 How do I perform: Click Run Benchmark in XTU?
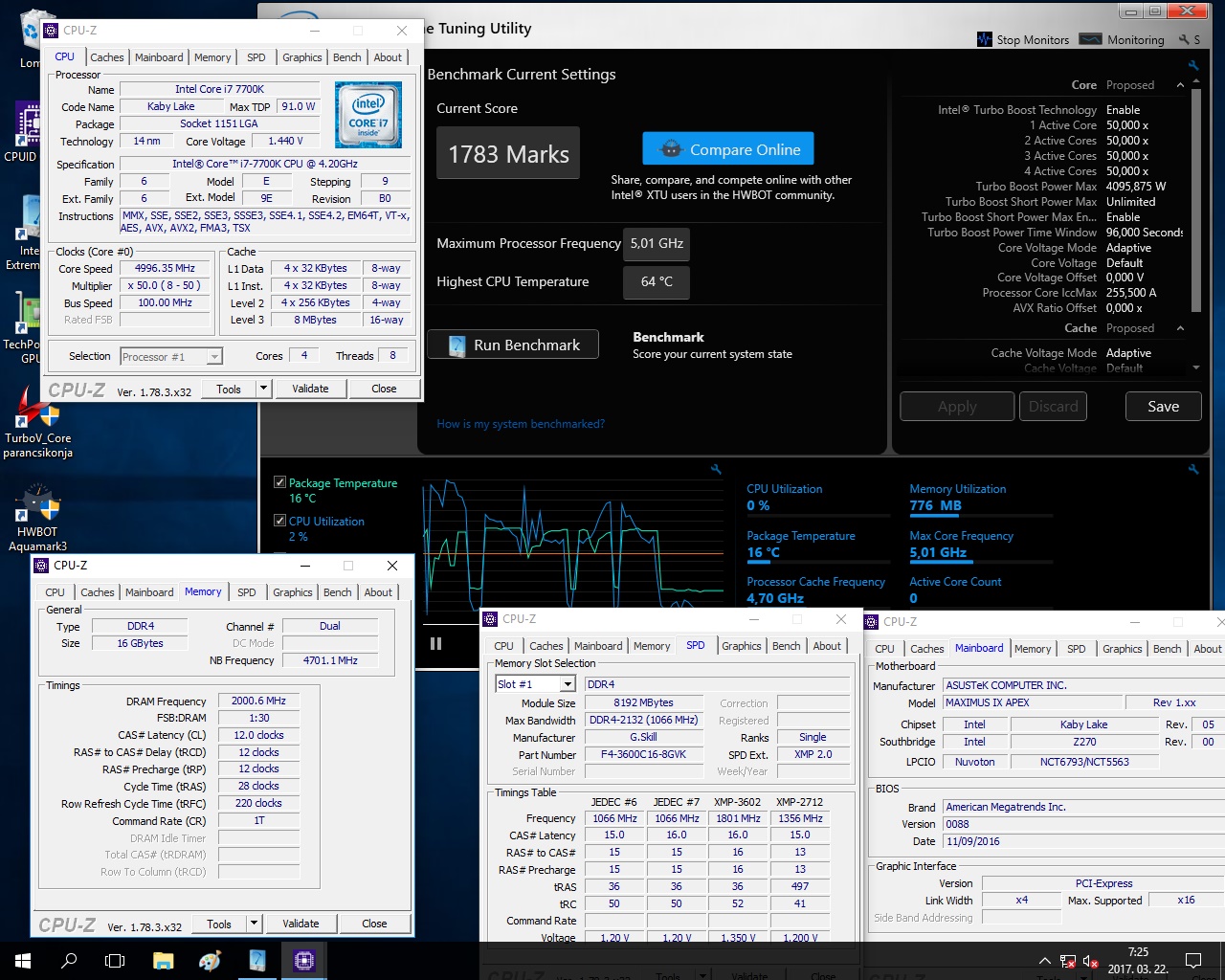(513, 345)
